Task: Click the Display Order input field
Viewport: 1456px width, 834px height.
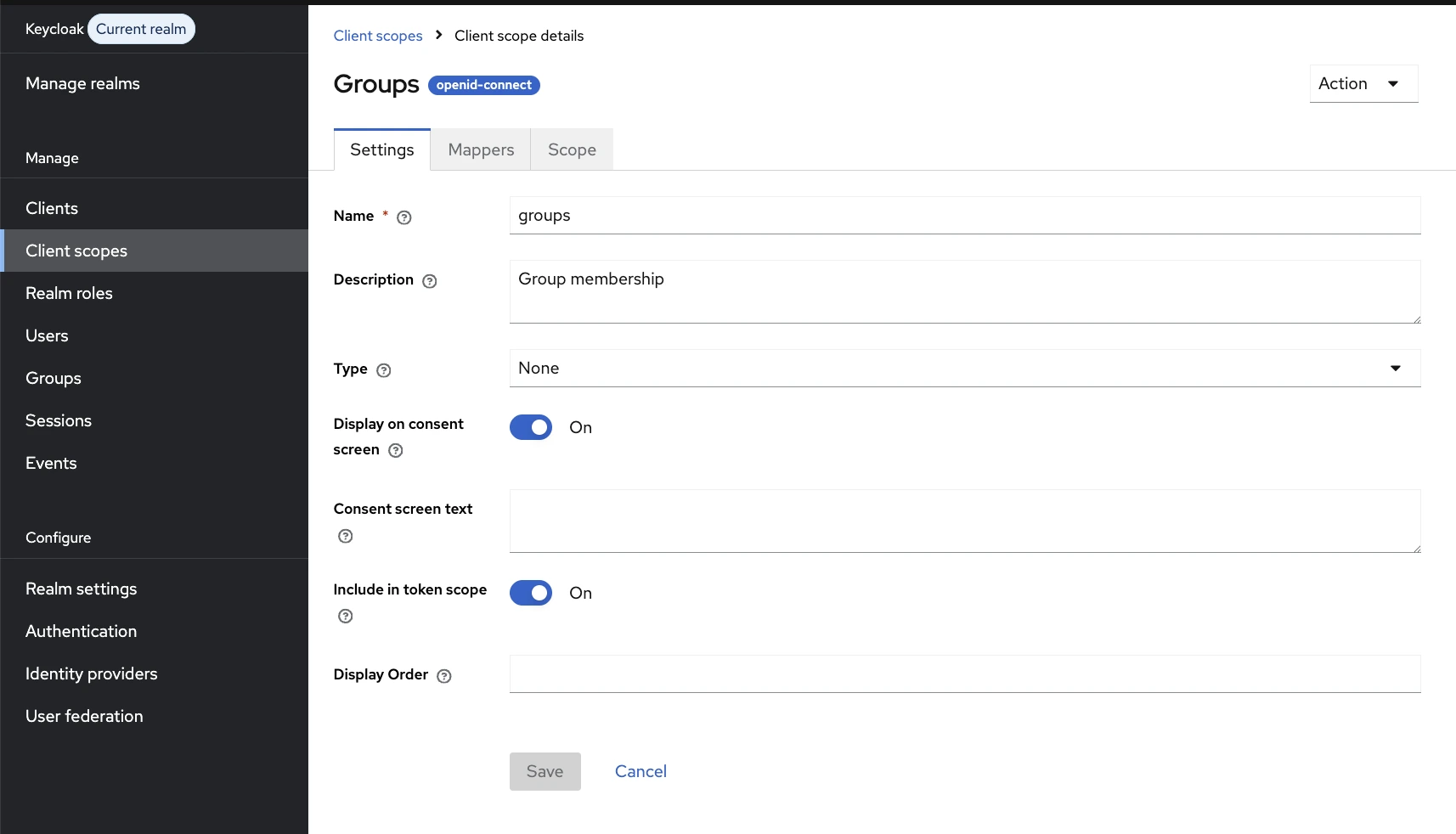Action: (965, 673)
